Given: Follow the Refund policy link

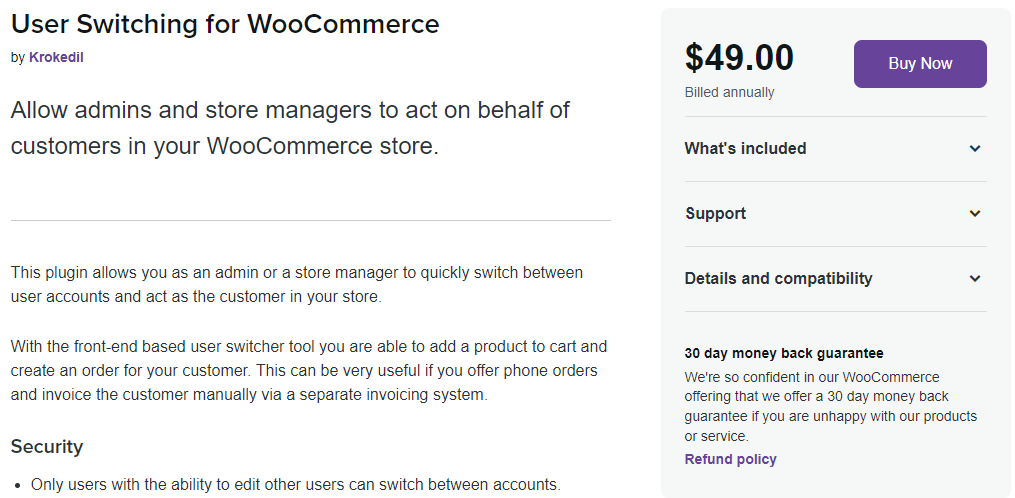Looking at the screenshot, I should (730, 460).
